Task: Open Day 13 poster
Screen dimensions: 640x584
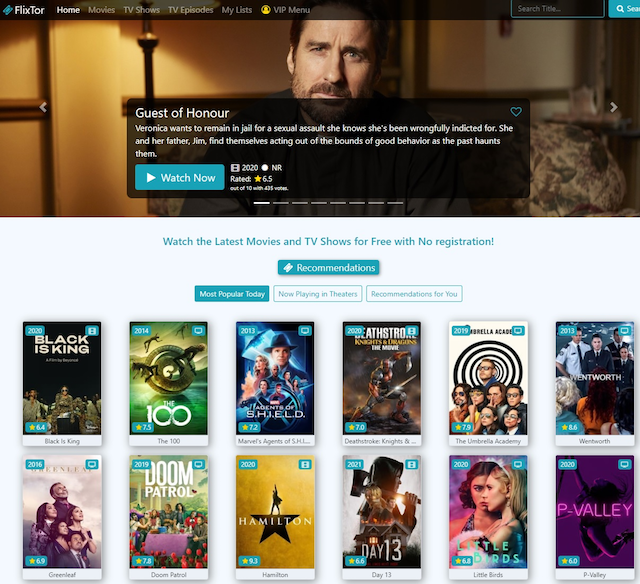Action: coord(382,512)
